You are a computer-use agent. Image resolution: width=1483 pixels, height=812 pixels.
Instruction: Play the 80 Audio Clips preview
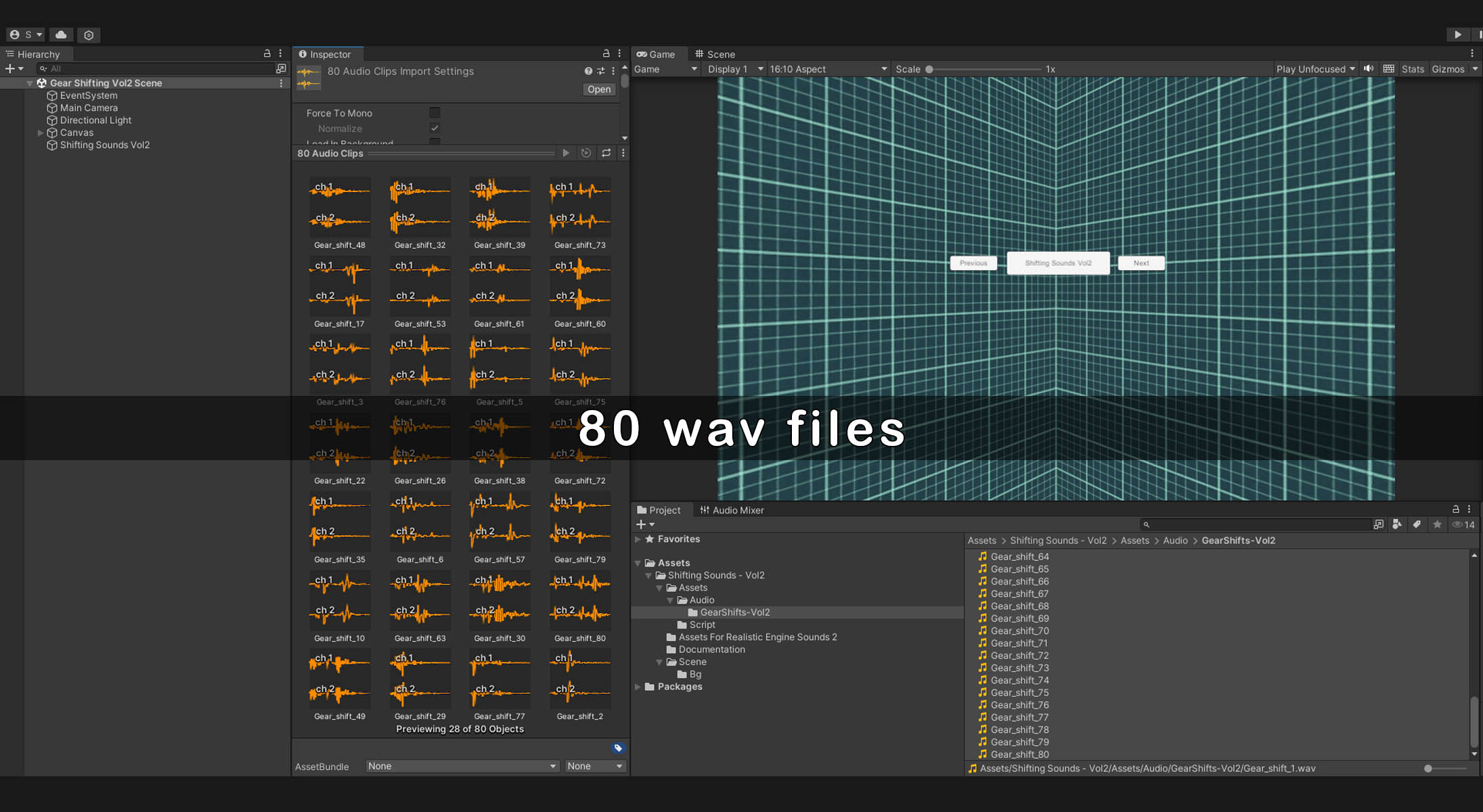click(x=566, y=153)
